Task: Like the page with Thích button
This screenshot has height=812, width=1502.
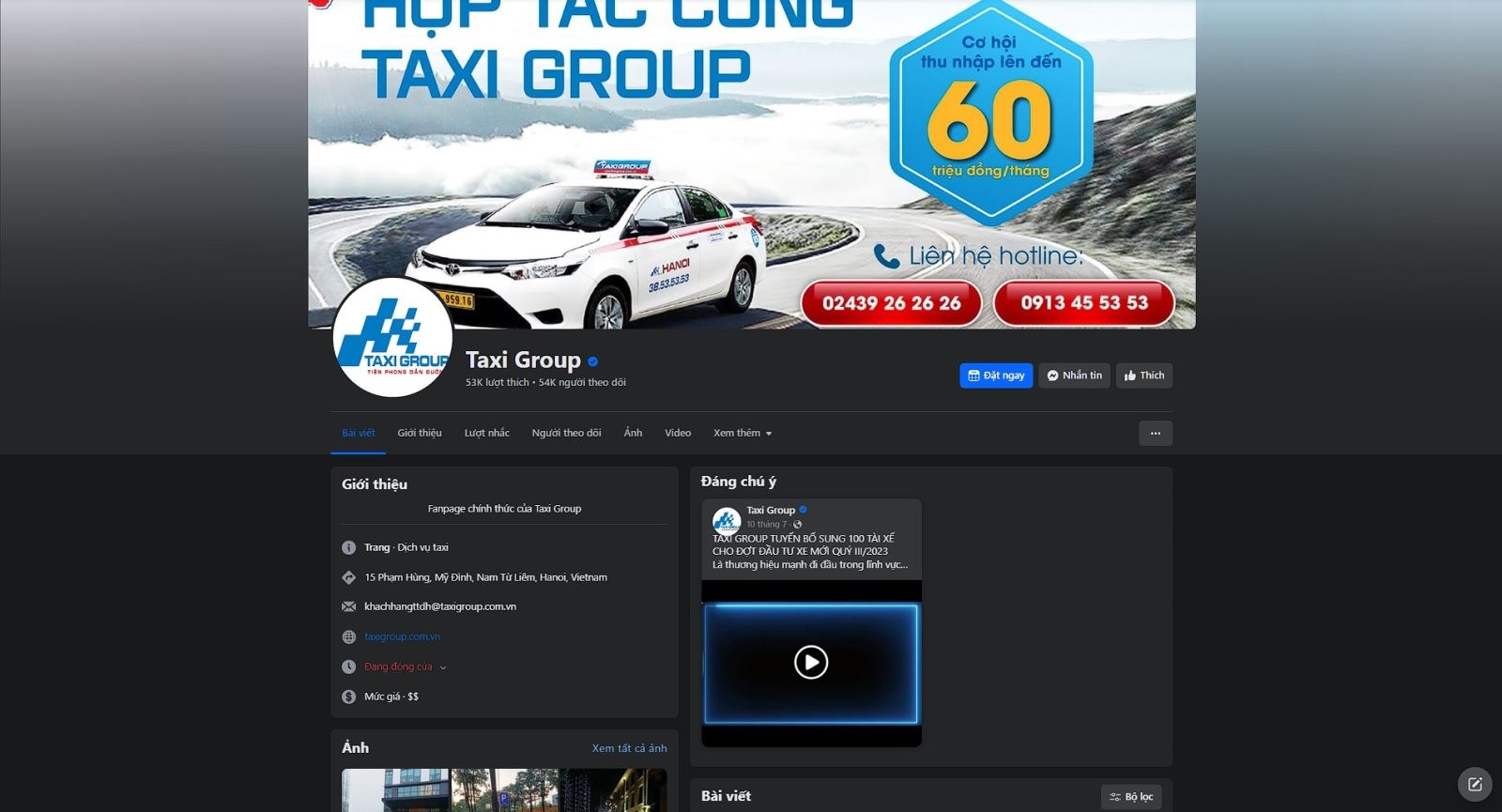Action: tap(1144, 375)
